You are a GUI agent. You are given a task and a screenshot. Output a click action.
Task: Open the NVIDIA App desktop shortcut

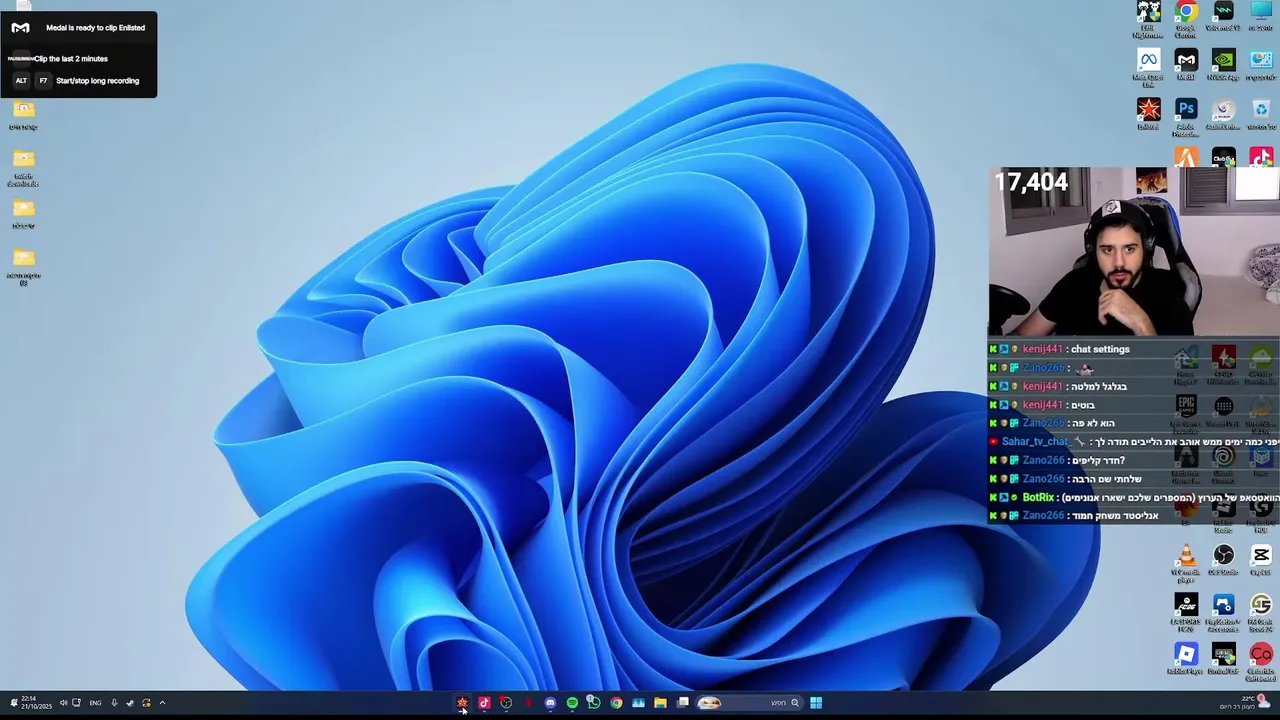[x=1224, y=65]
